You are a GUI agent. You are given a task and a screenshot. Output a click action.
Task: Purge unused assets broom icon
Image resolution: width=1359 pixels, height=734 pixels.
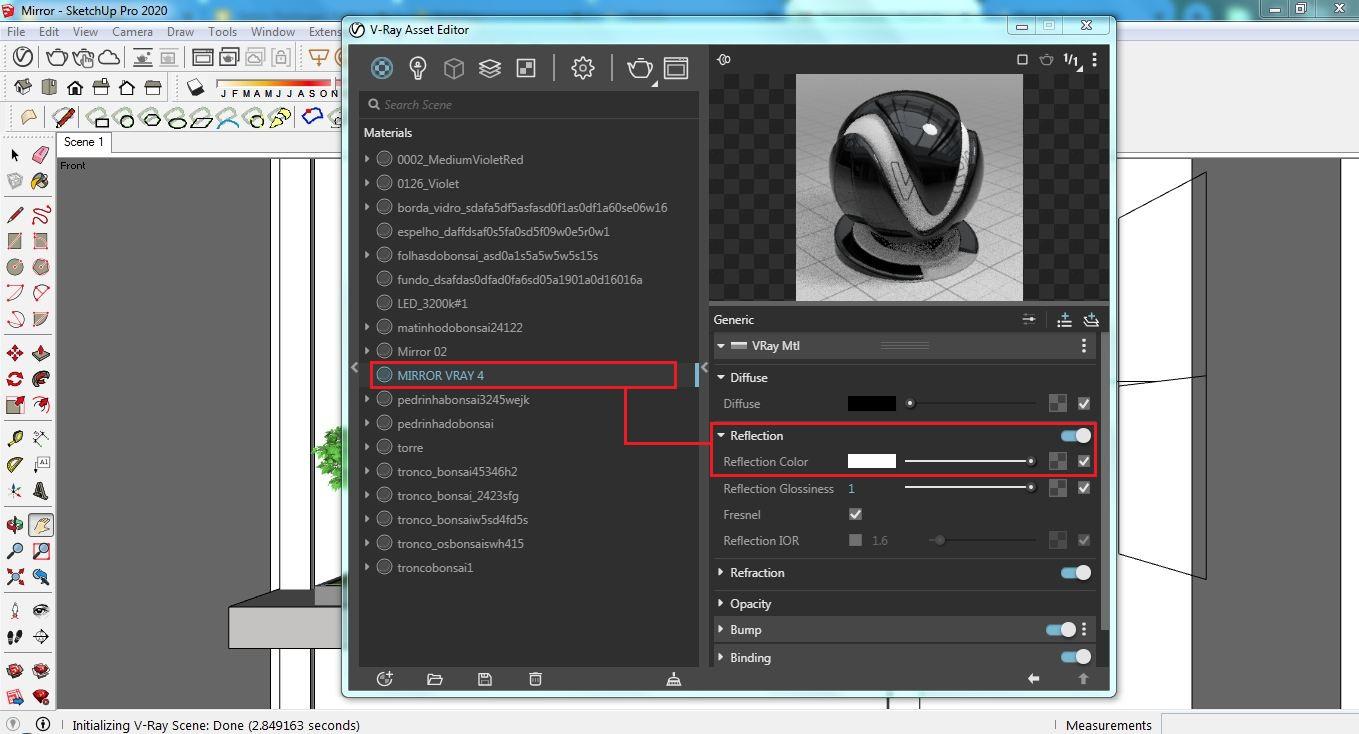pos(674,679)
